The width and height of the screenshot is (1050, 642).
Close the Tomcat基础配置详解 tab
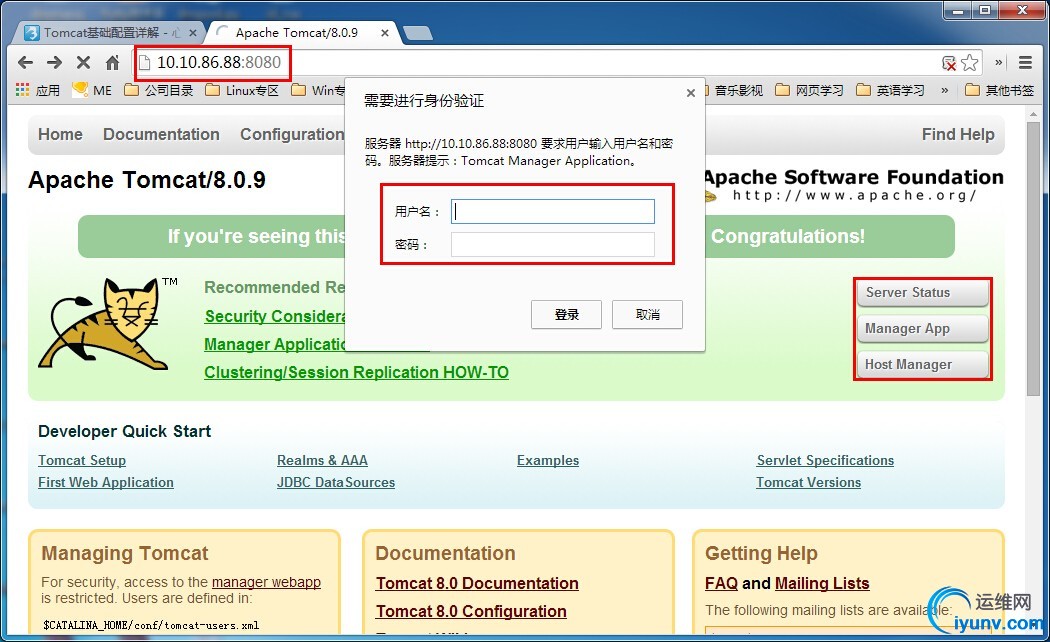[193, 32]
